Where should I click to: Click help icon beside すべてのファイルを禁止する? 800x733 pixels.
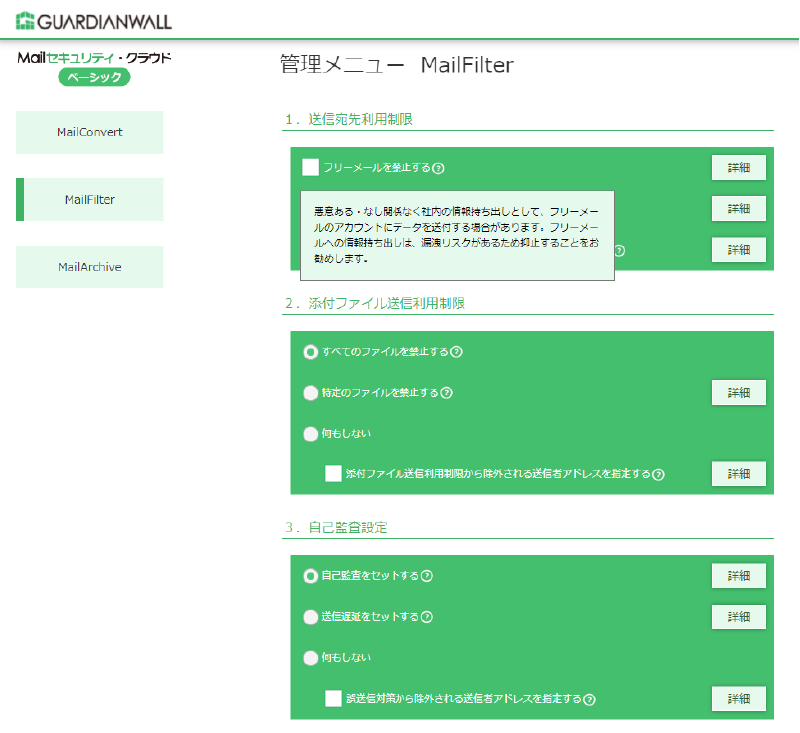(456, 352)
